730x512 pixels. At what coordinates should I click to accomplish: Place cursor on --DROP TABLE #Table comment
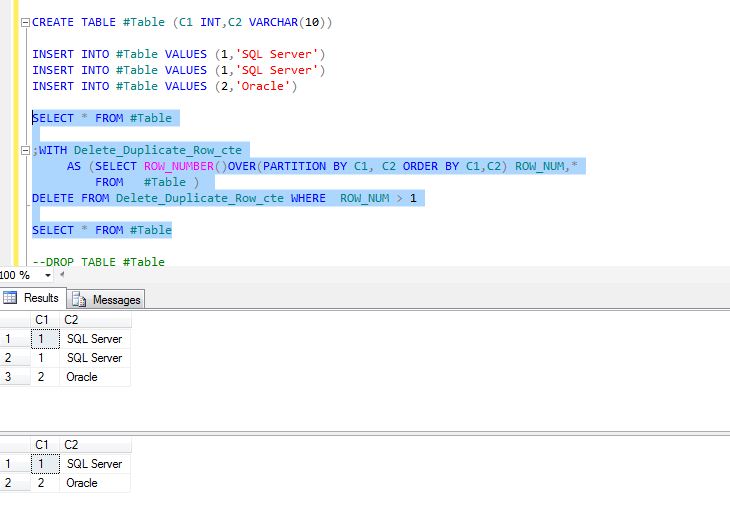click(x=98, y=262)
